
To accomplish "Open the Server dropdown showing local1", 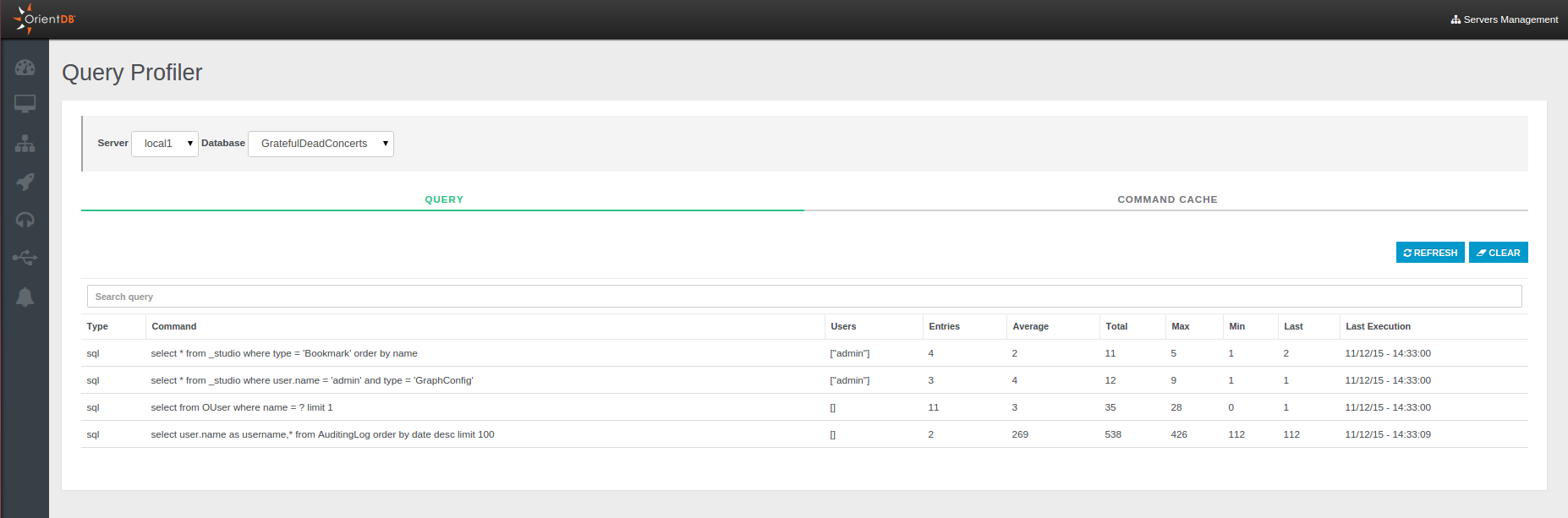I will pyautogui.click(x=165, y=144).
